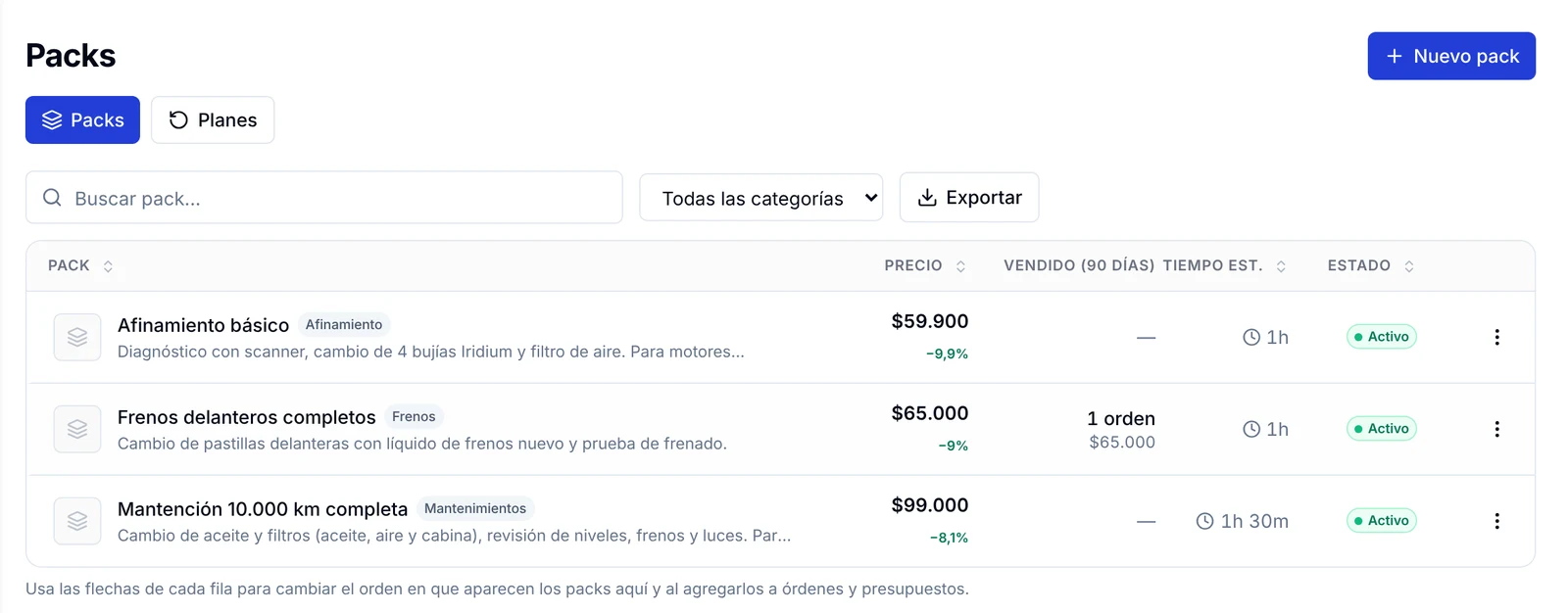This screenshot has width=1568, height=613.
Task: Focus the Buscar pack search field
Action: (x=323, y=198)
